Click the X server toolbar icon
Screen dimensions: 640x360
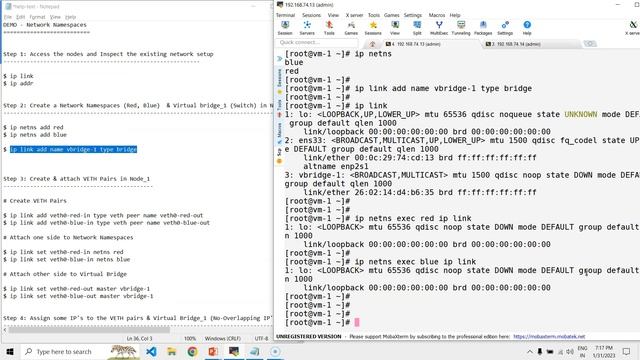pyautogui.click(x=632, y=28)
